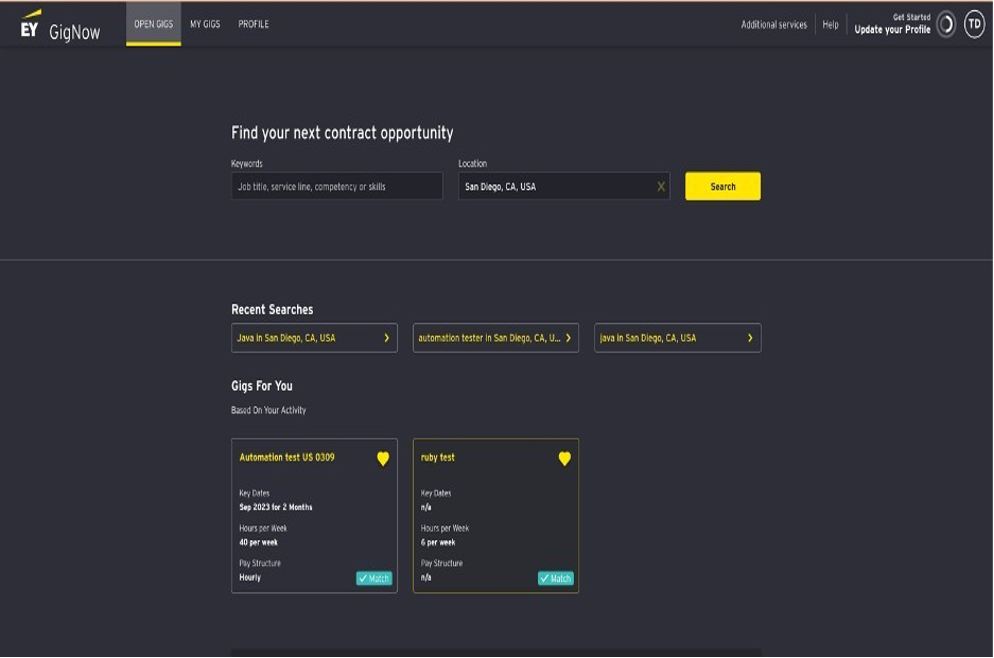Click the Help link in header
Viewport: 994px width, 658px height.
point(830,25)
